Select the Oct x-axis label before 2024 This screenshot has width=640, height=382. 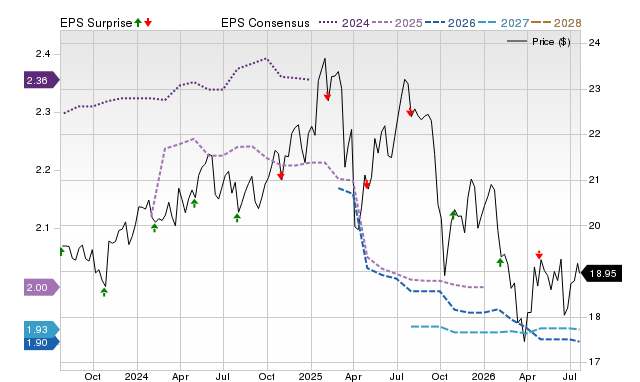pyautogui.click(x=93, y=376)
